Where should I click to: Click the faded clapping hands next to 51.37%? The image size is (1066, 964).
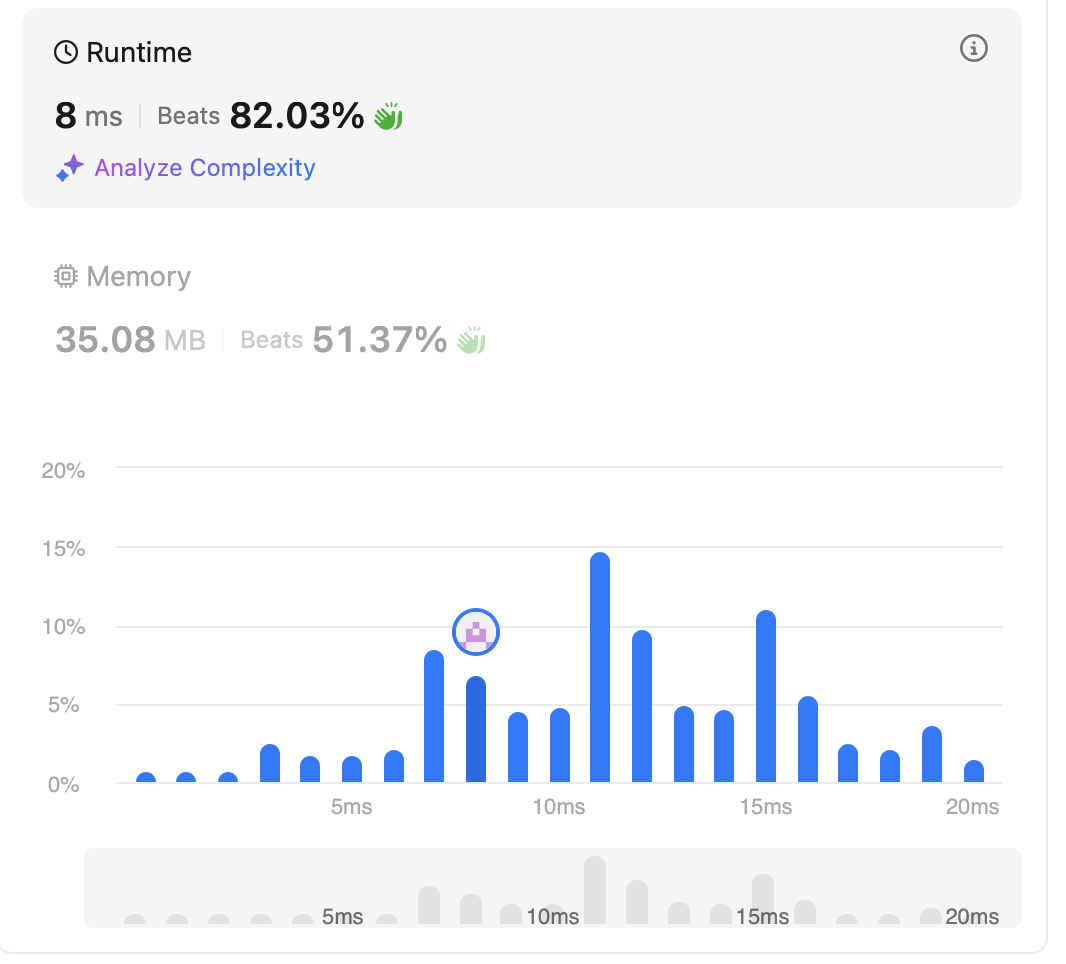[x=471, y=341]
